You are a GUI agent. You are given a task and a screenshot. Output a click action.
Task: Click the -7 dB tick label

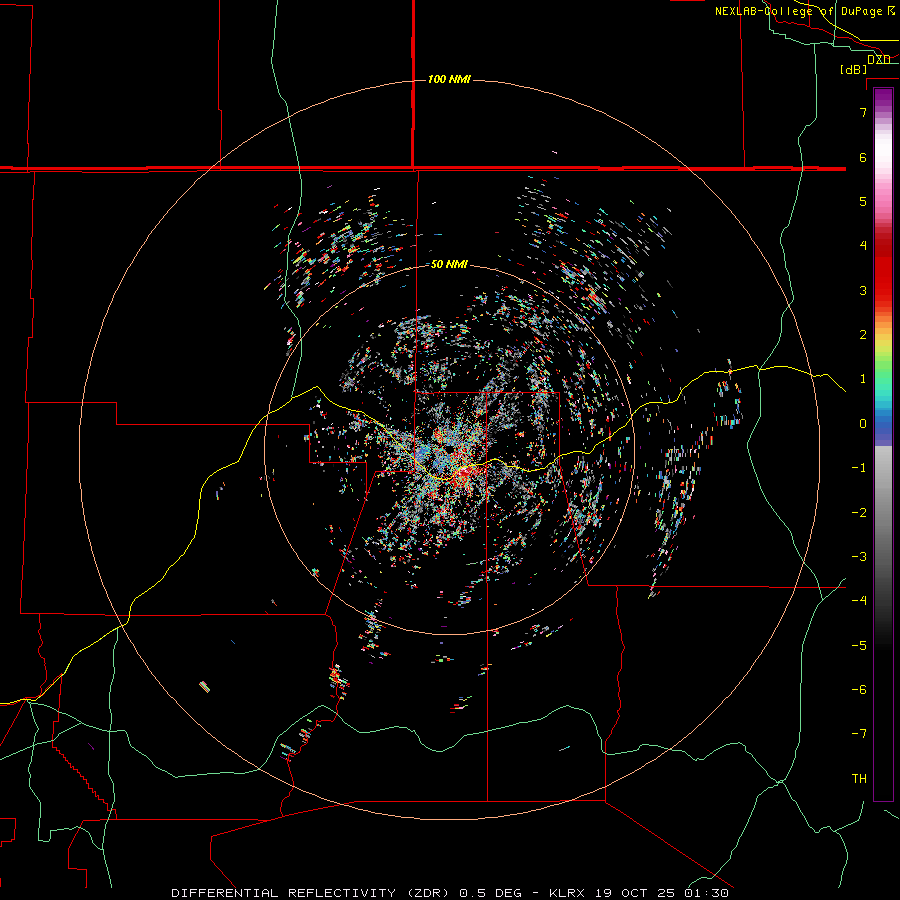[859, 734]
